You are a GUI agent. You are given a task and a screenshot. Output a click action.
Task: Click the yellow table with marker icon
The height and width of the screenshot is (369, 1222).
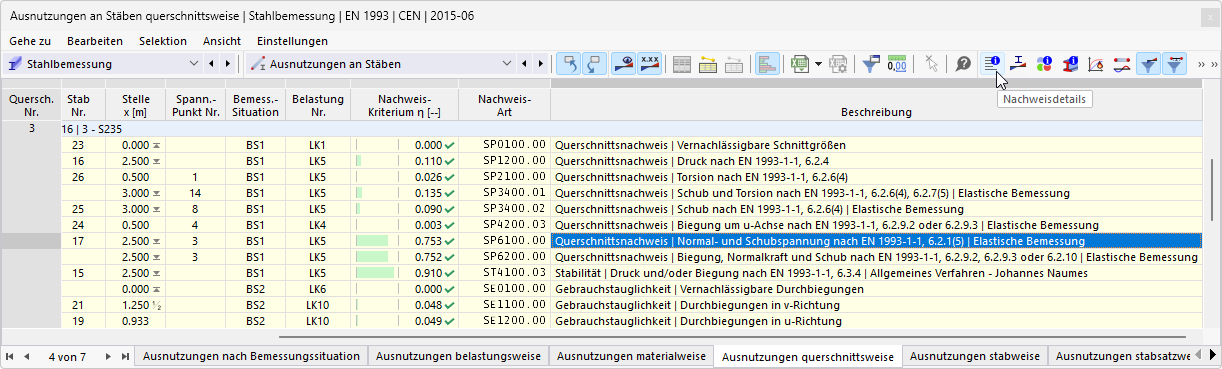point(708,64)
